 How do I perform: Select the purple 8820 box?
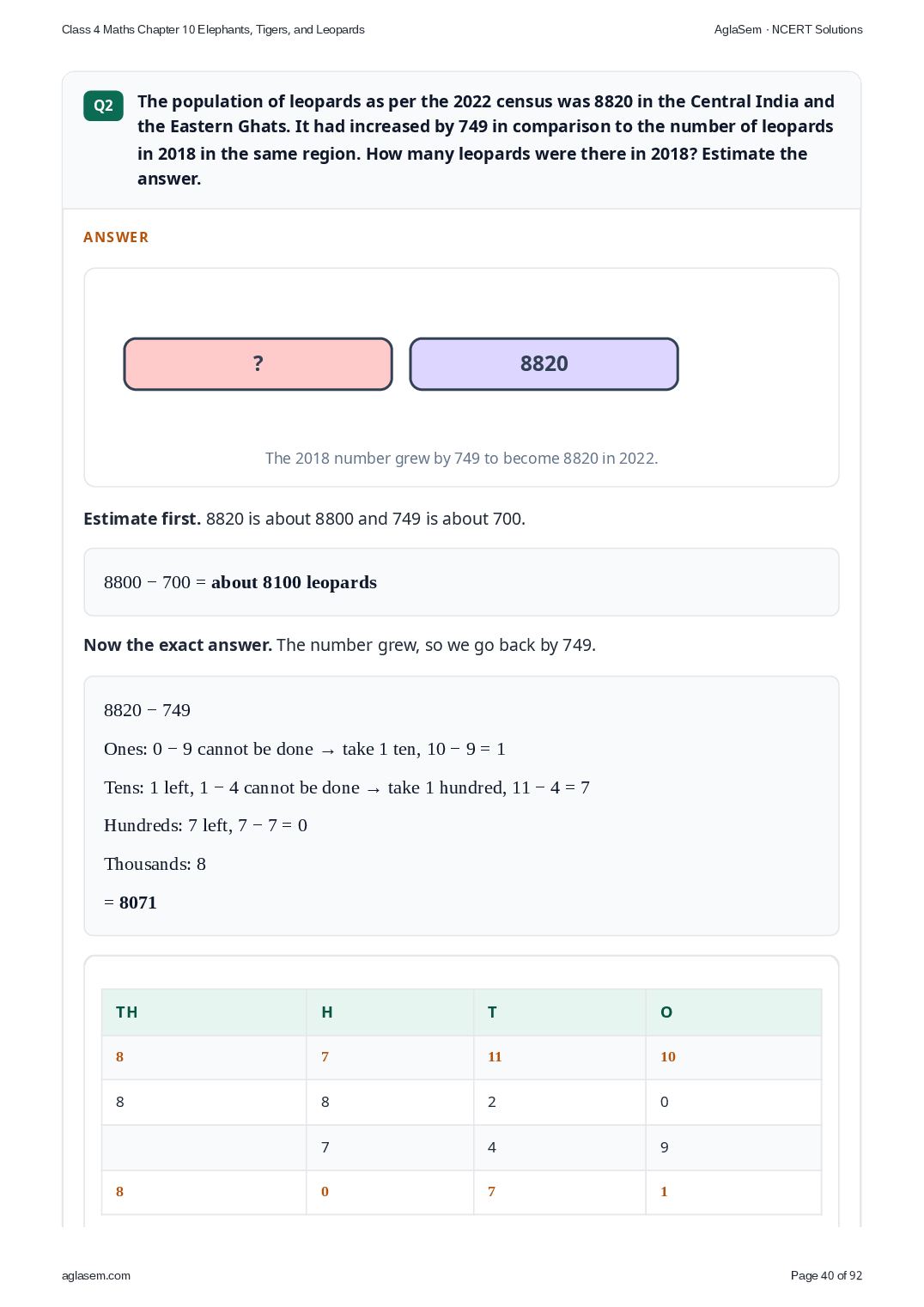544,364
